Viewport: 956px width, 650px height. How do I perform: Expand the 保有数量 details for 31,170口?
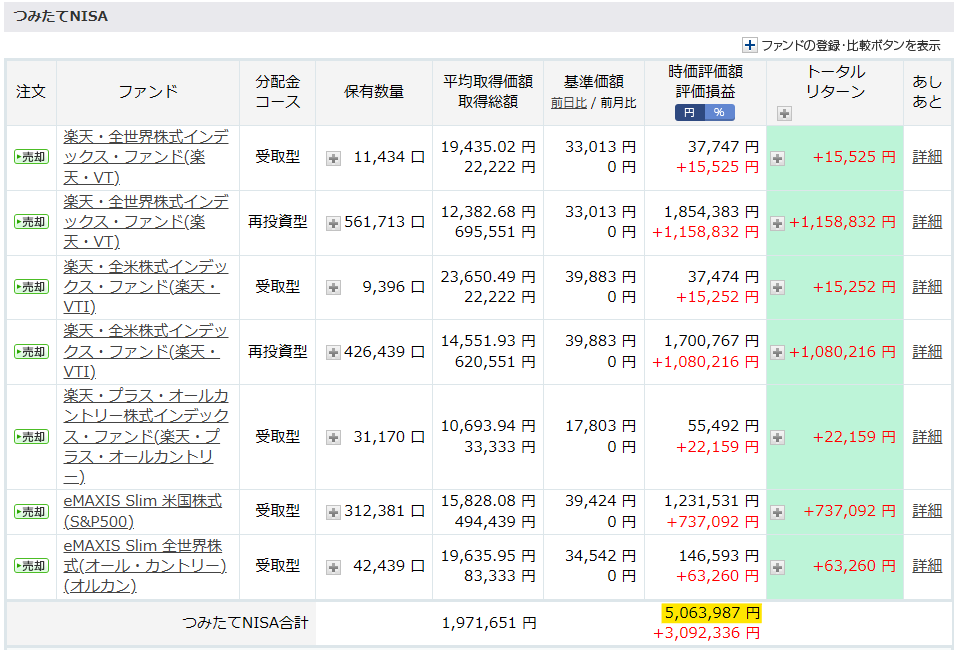(x=333, y=438)
